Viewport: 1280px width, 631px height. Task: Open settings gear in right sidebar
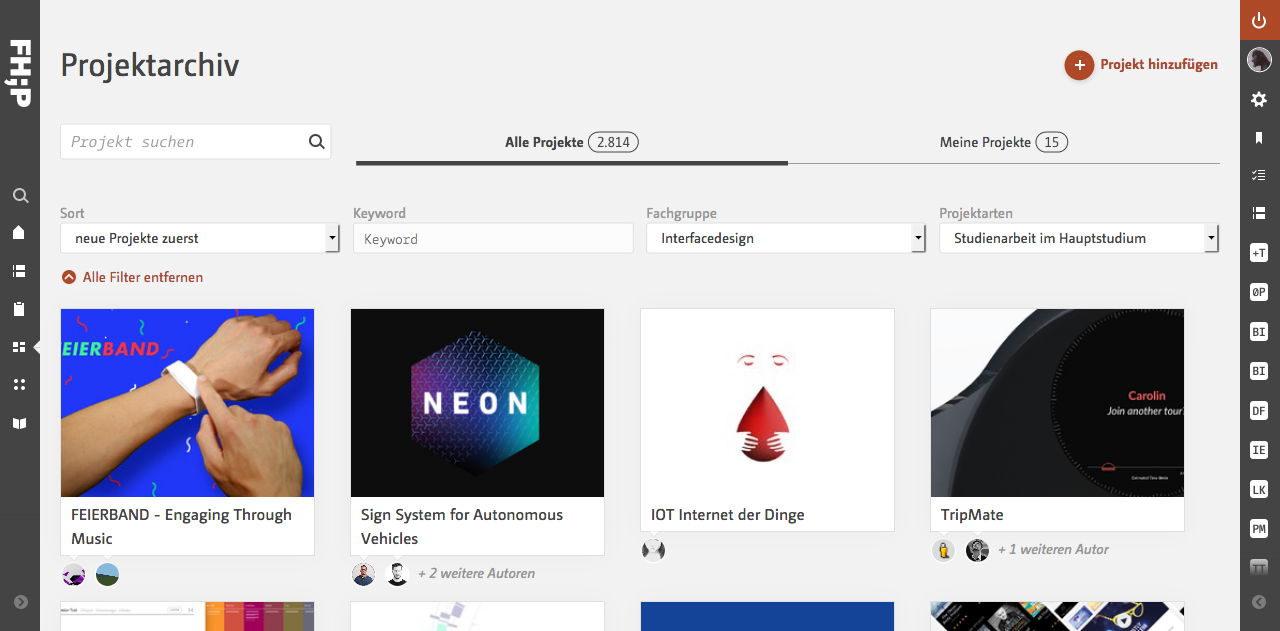(x=1260, y=99)
